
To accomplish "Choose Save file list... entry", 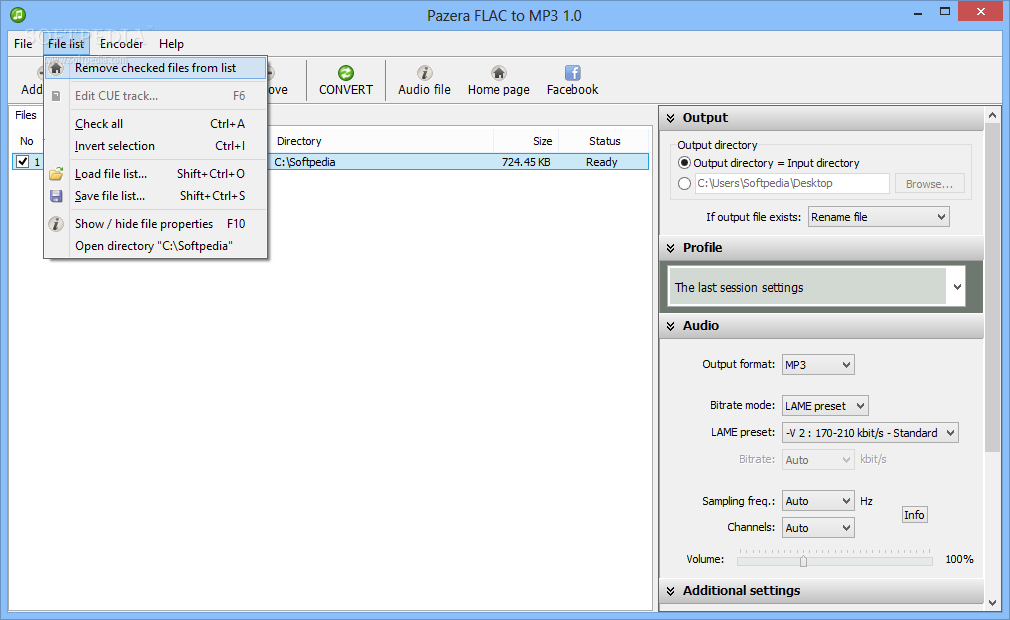I will point(155,196).
